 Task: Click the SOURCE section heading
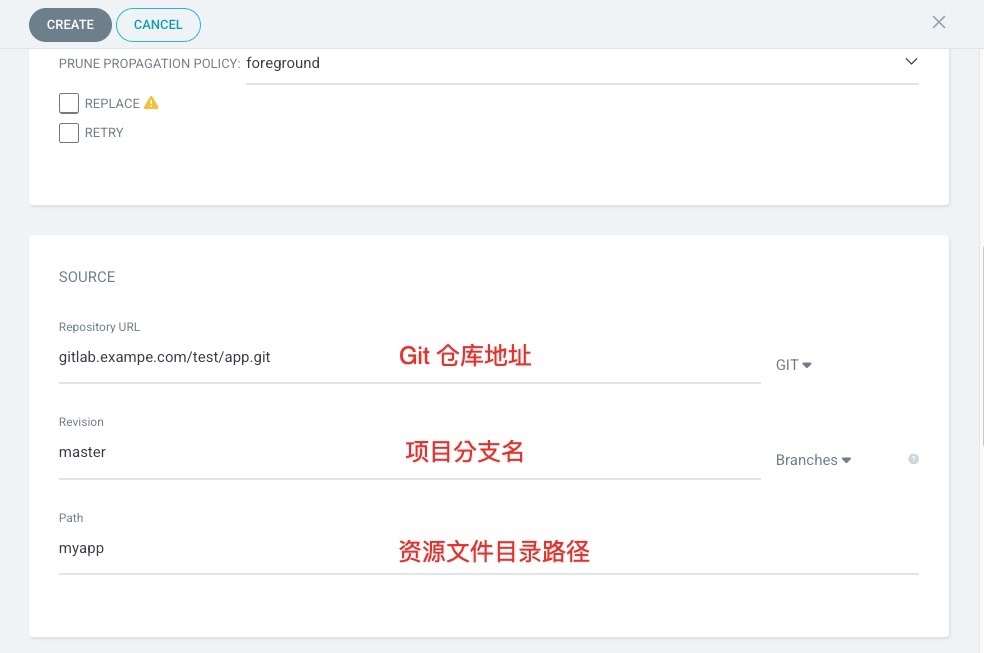(x=87, y=277)
